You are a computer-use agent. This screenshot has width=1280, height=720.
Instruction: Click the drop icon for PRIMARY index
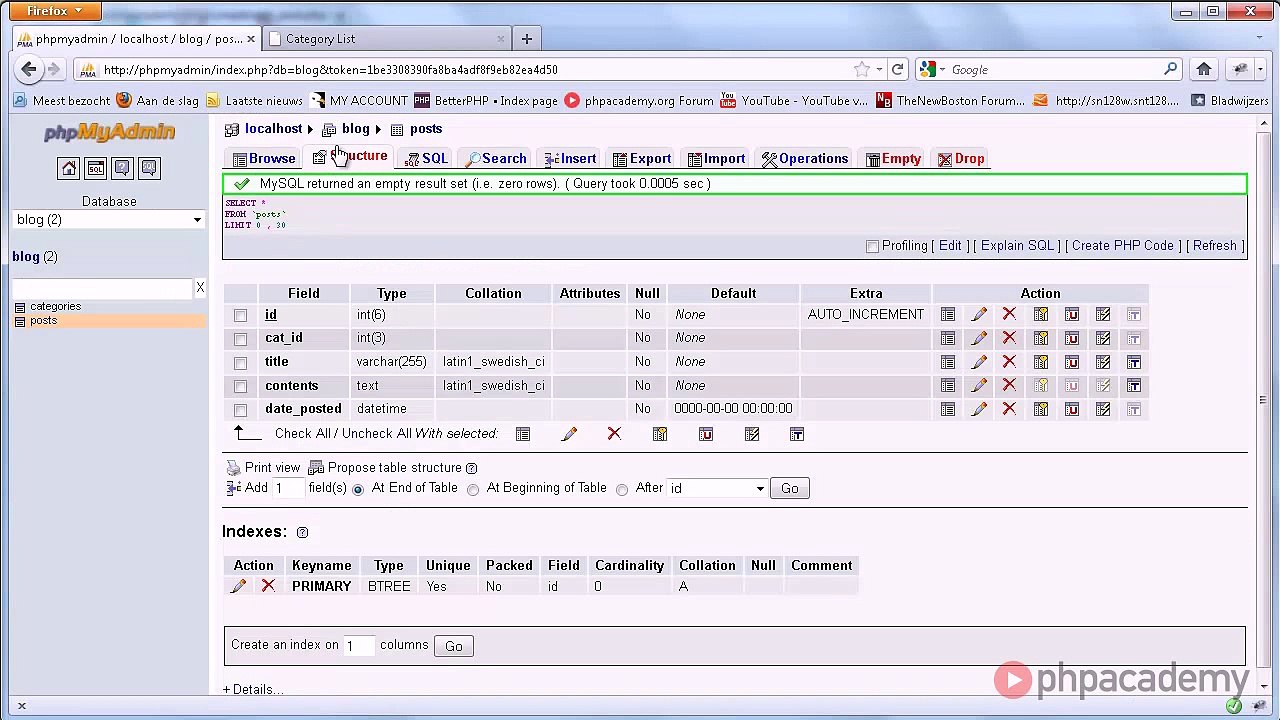[x=268, y=587]
